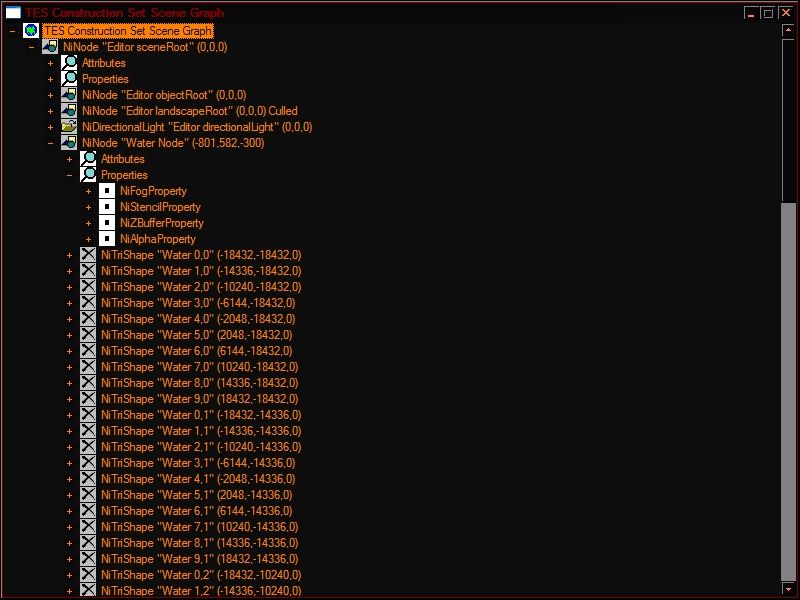Click the window icon in the title bar

click(x=13, y=12)
